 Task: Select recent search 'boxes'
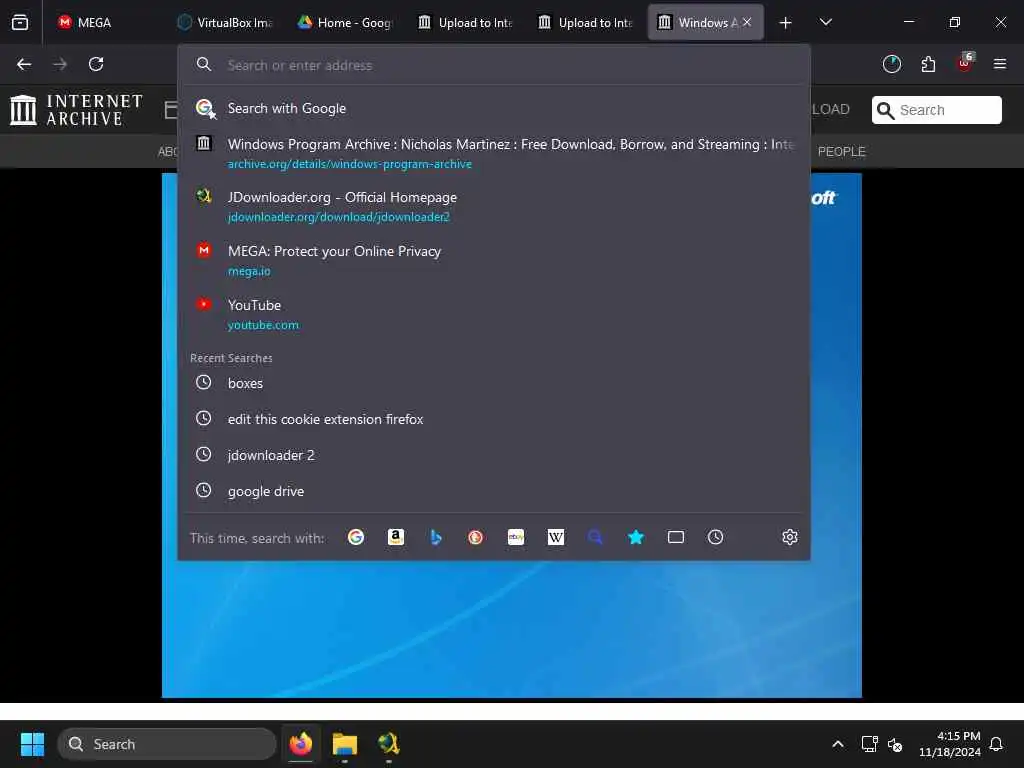pos(494,383)
